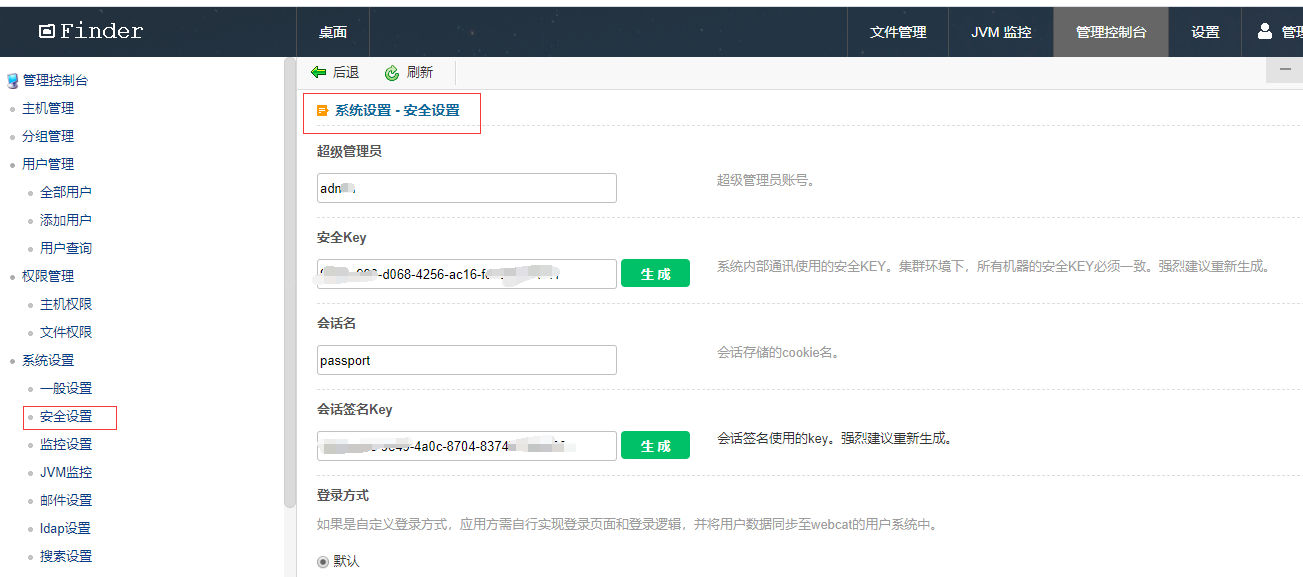Switch to 管理控制台 in top menu
The image size is (1303, 577).
[1111, 32]
